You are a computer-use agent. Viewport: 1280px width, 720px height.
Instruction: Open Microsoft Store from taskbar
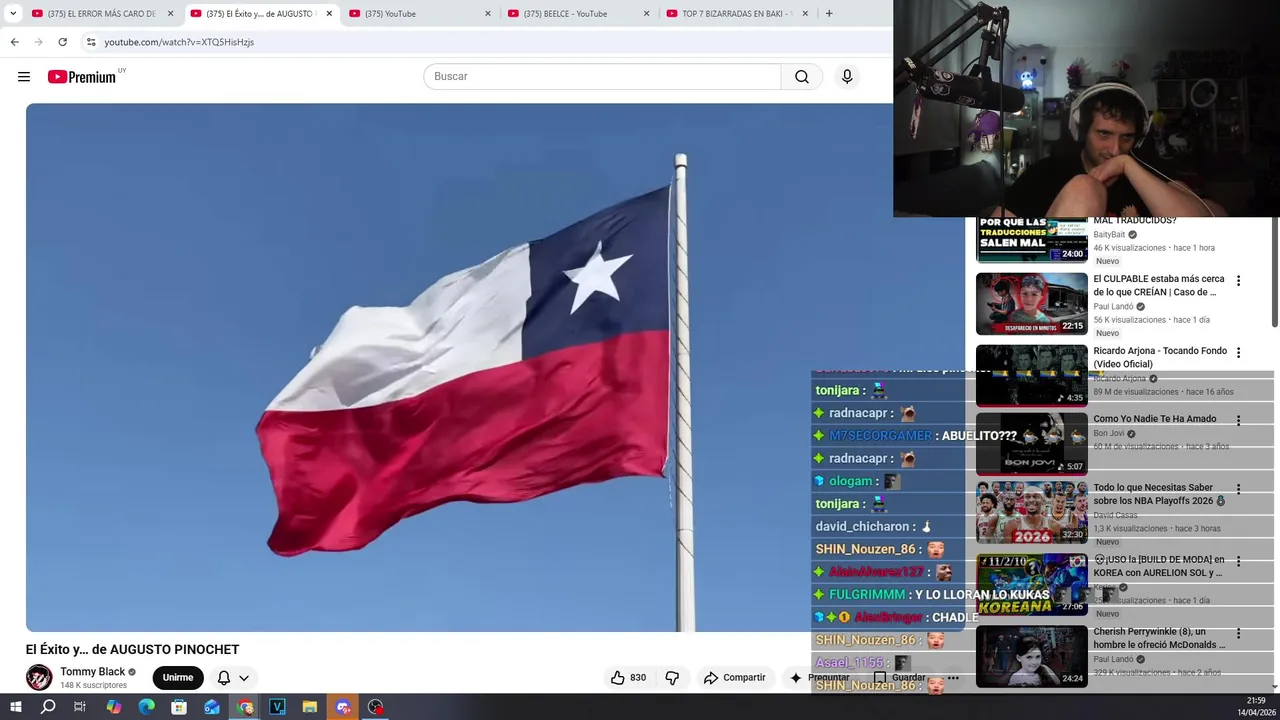179,707
